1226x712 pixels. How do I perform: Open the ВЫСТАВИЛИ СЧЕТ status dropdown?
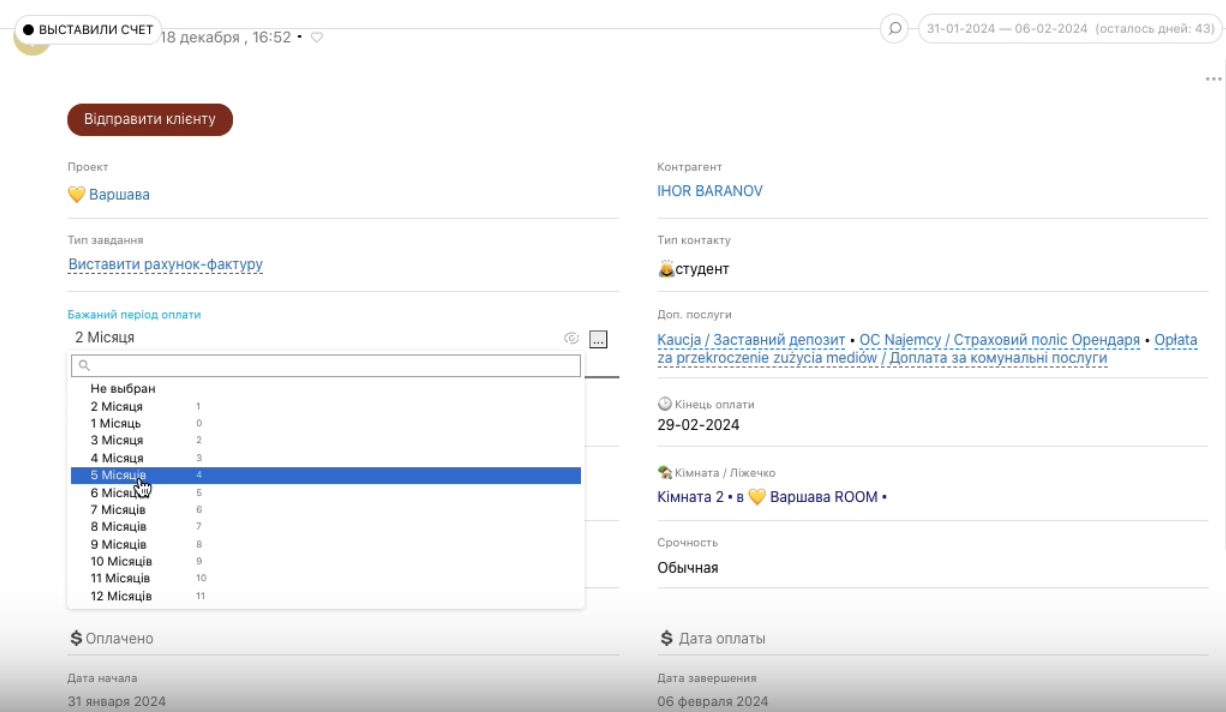(x=88, y=30)
